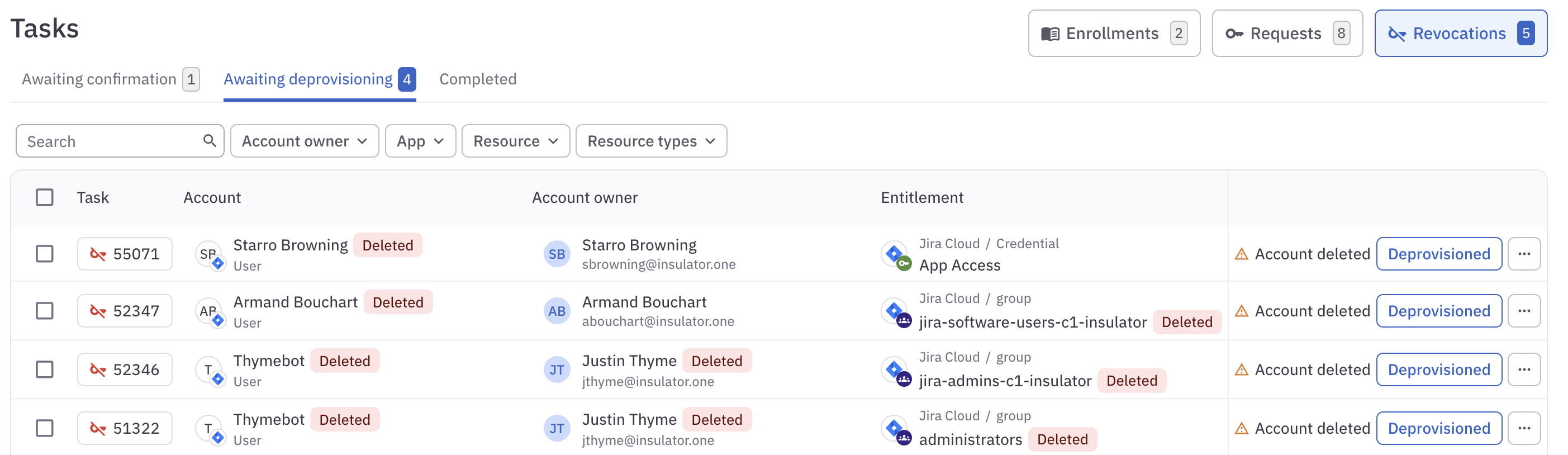
Task: Toggle the select-all tasks checkbox
Action: [45, 197]
